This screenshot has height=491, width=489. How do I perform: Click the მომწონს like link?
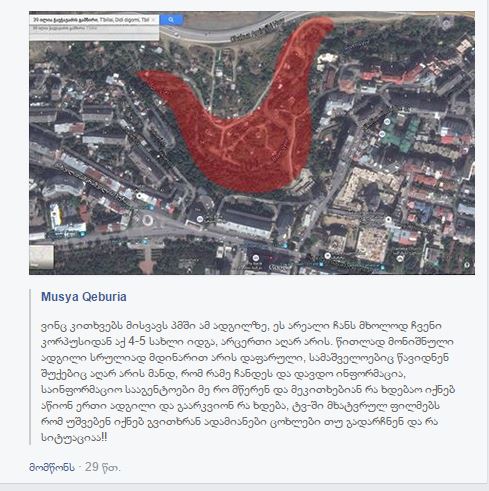point(52,467)
